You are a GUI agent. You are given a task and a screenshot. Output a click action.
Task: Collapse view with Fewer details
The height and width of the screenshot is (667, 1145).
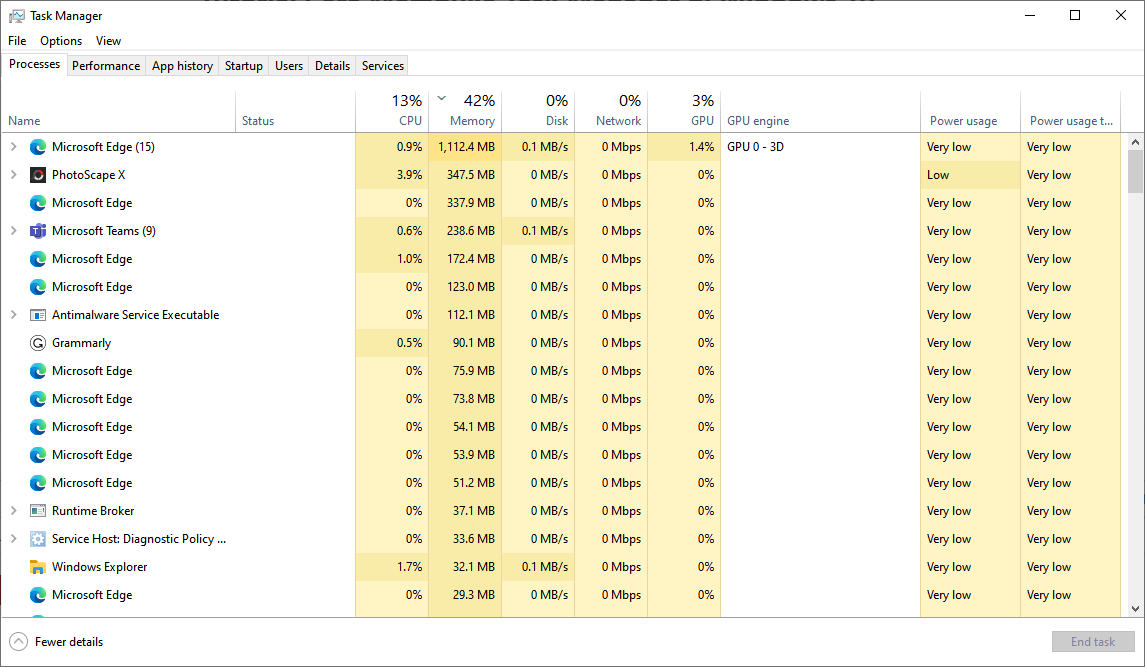tap(56, 641)
